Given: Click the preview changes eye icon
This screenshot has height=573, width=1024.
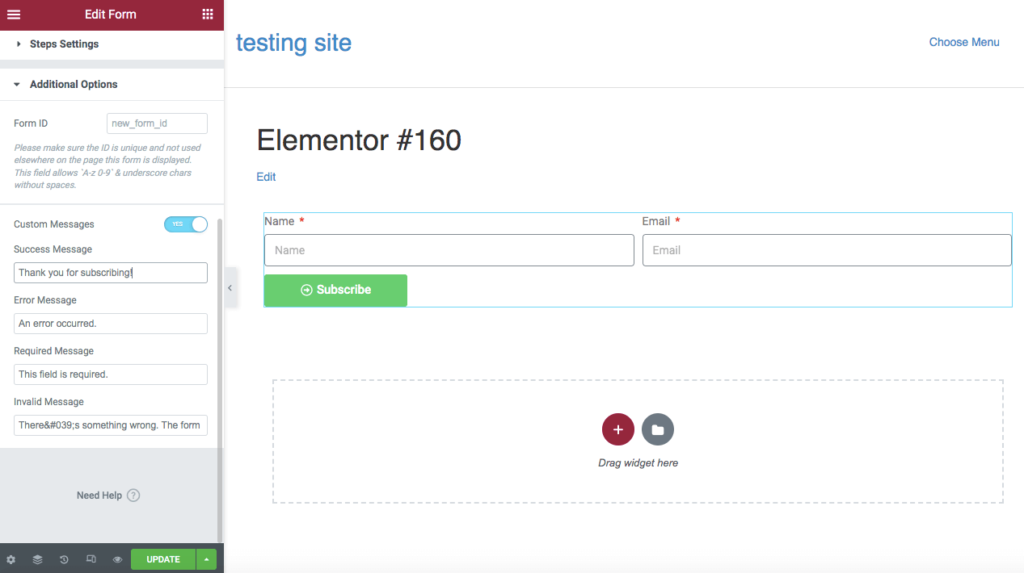Looking at the screenshot, I should click(x=117, y=559).
